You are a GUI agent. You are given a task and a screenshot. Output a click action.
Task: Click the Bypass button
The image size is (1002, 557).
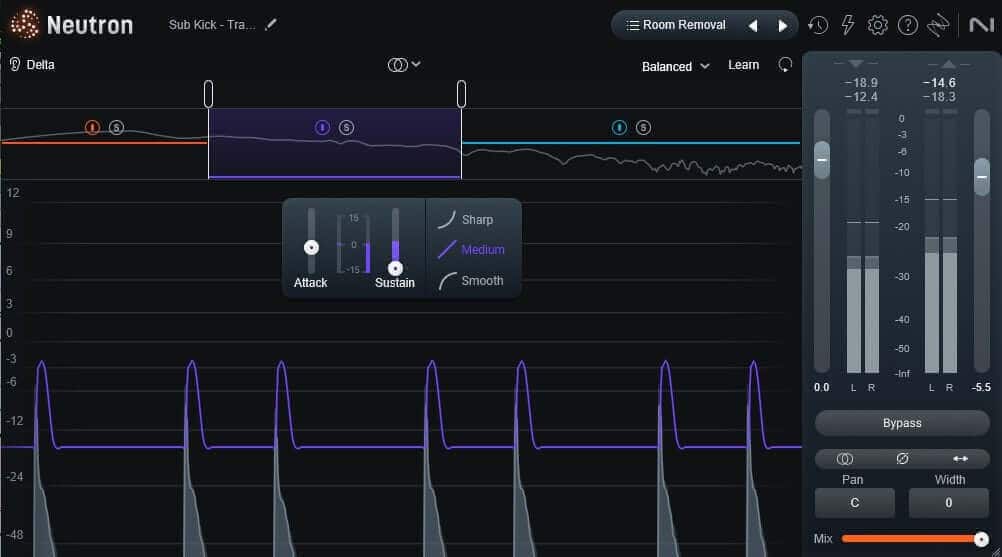coord(902,423)
